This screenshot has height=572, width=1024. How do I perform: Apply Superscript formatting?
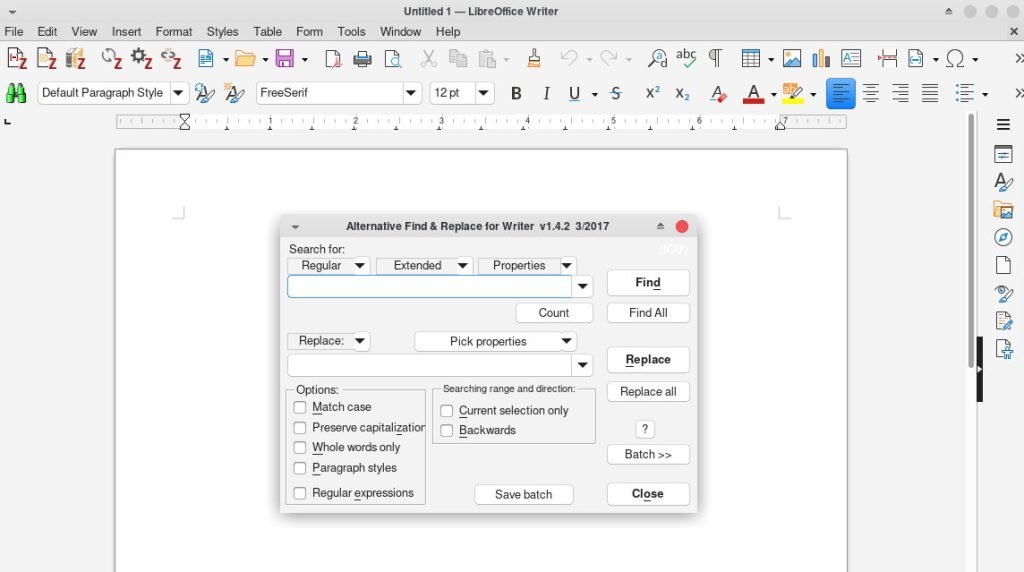[652, 93]
